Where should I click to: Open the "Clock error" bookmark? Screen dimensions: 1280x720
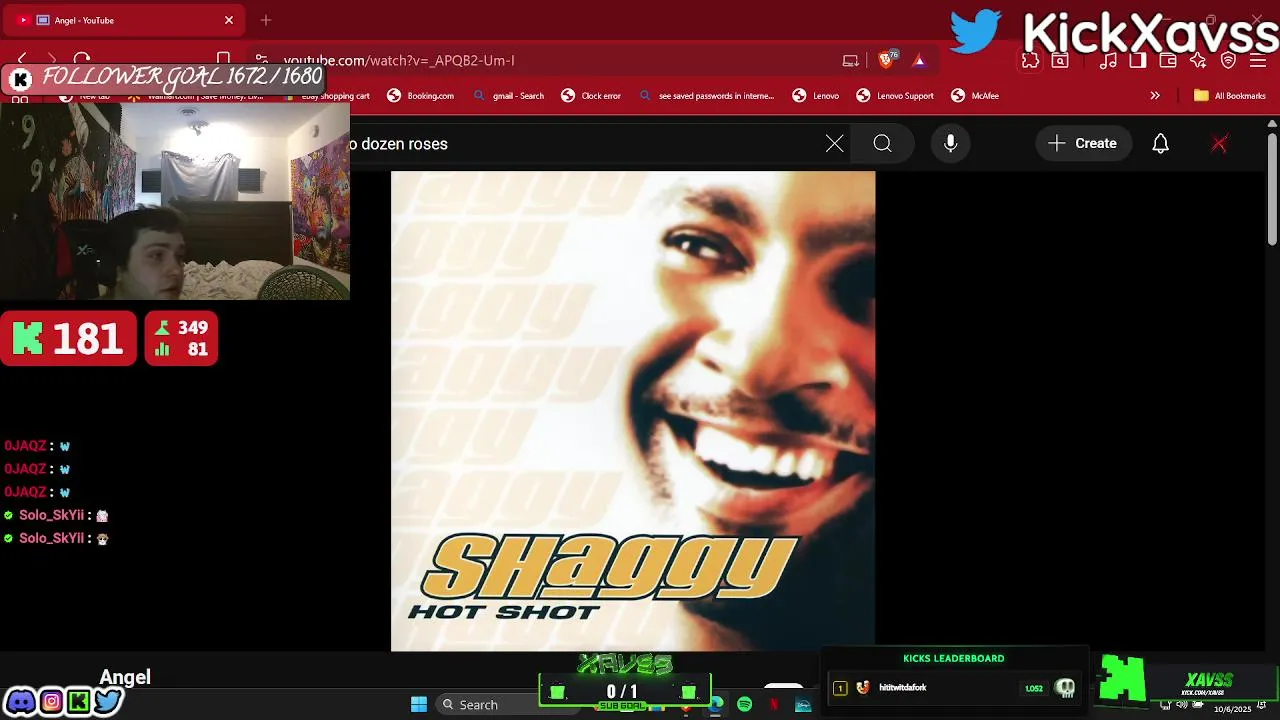point(591,96)
